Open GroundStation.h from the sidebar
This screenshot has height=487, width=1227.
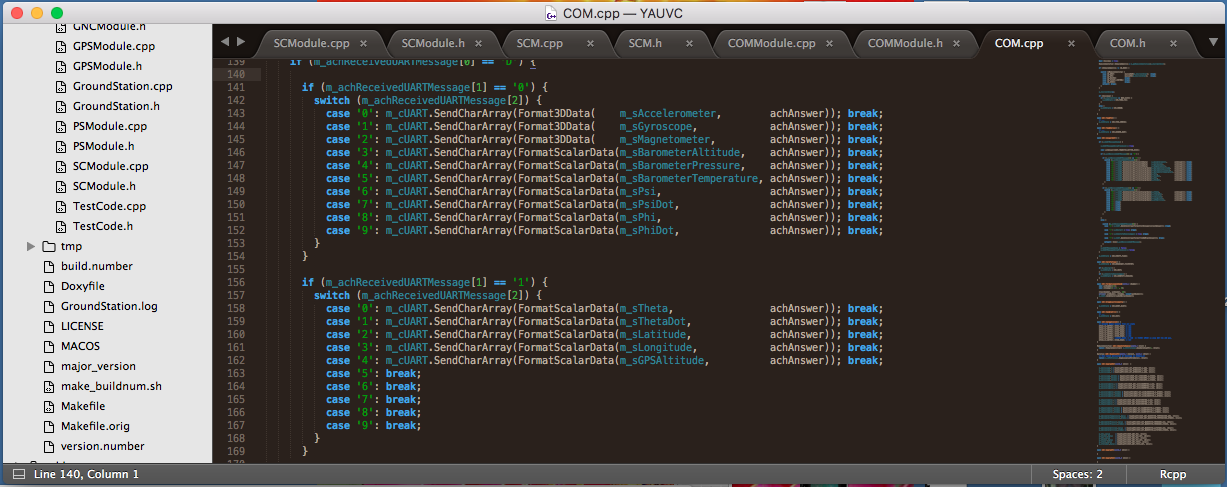[116, 106]
